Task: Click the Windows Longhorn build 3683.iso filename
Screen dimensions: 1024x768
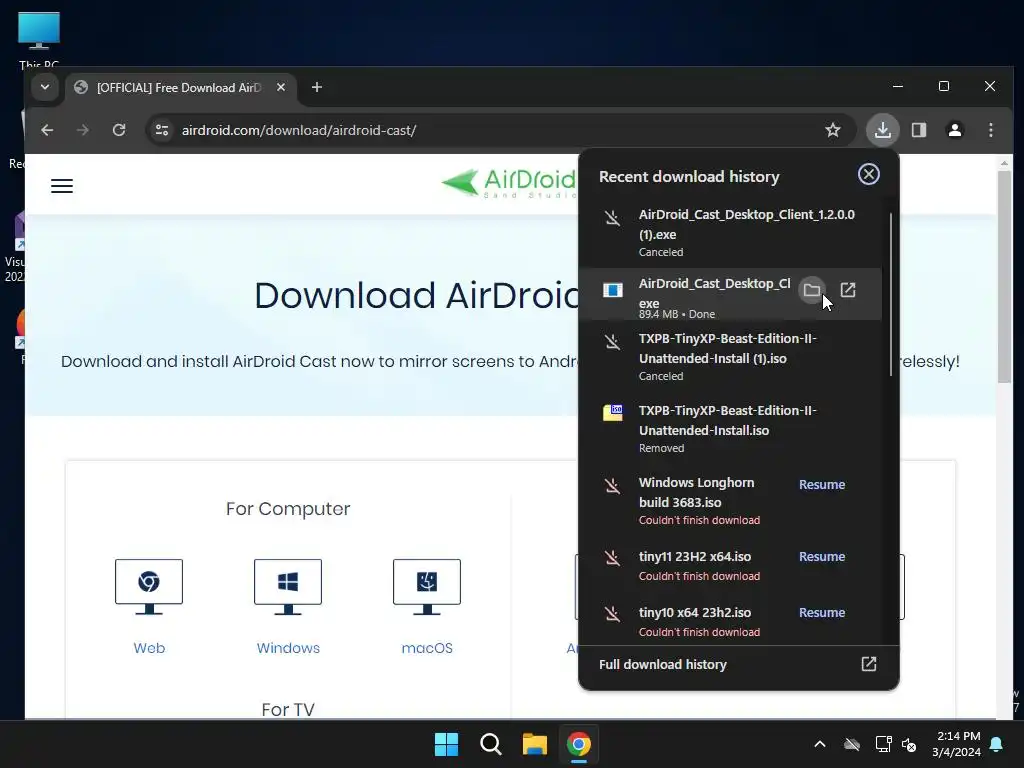Action: coord(696,492)
